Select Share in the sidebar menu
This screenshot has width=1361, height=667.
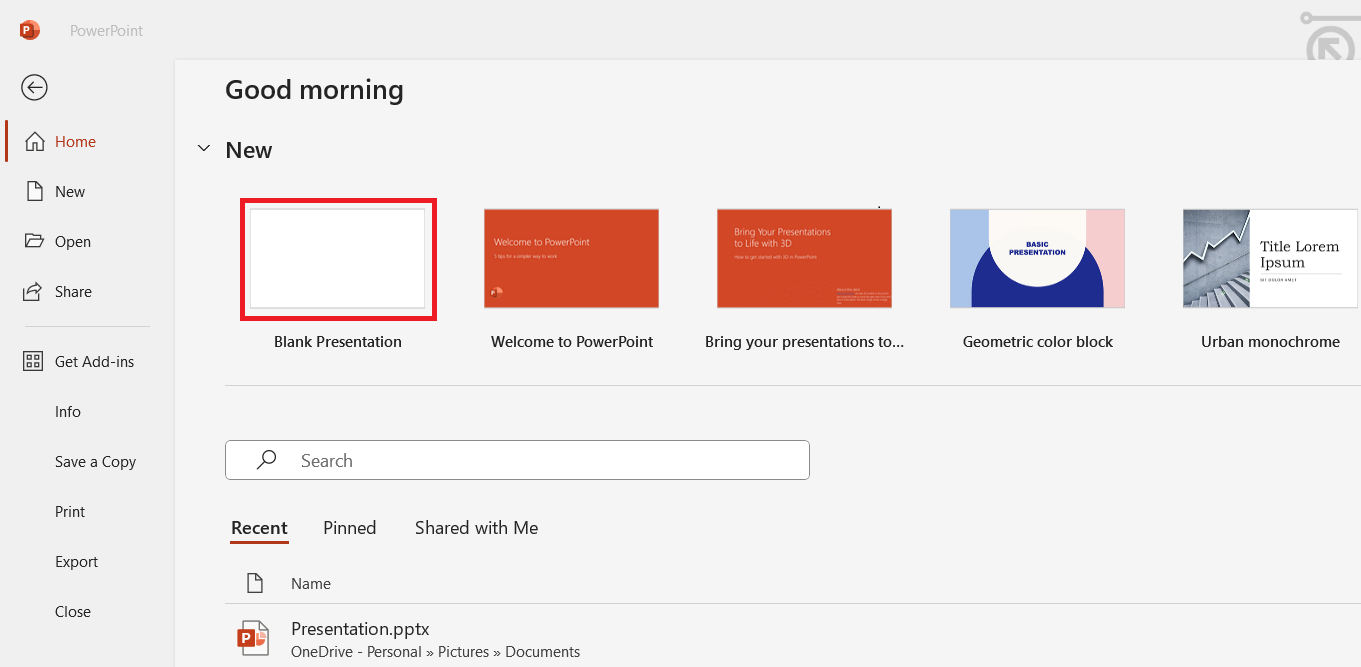pyautogui.click(x=73, y=292)
